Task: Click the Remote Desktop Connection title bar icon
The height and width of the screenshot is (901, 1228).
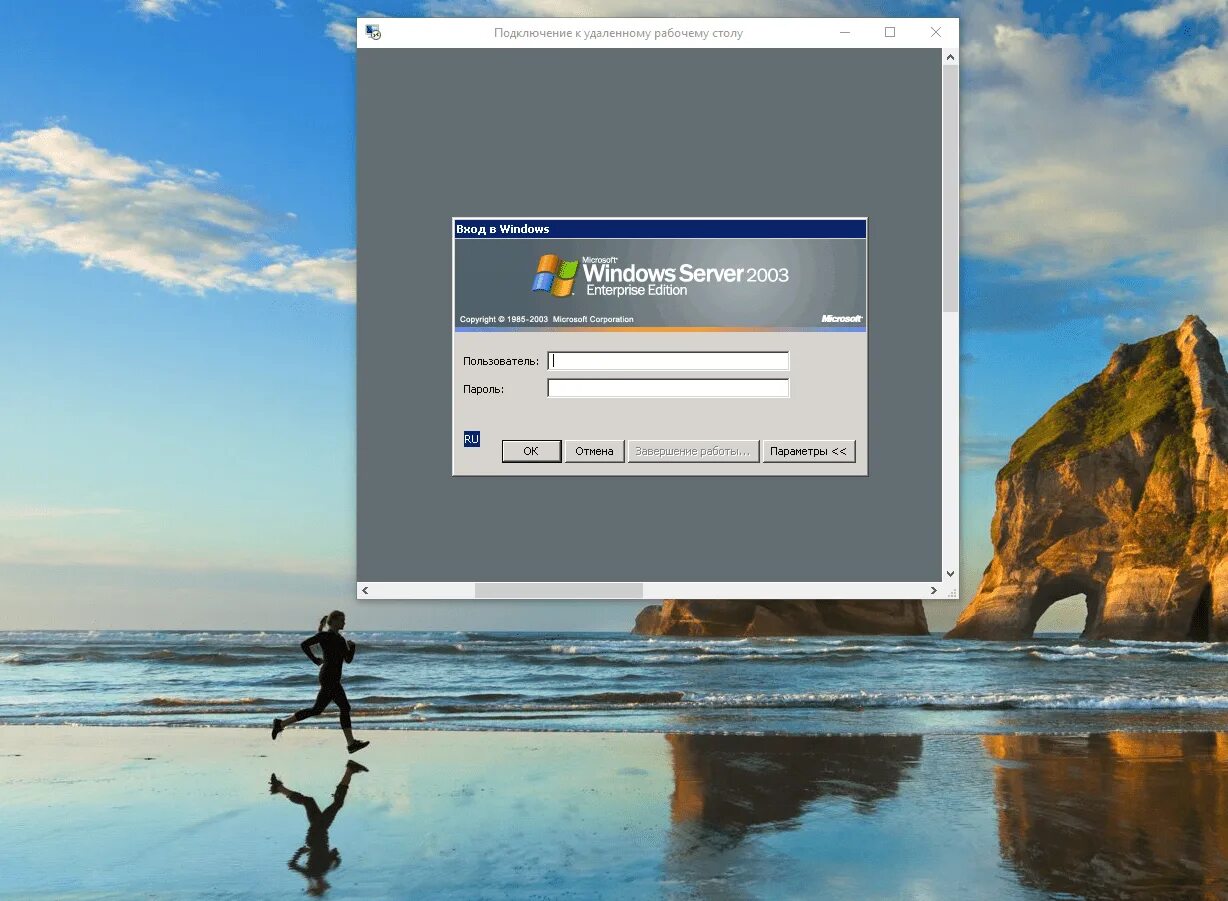Action: (x=373, y=32)
